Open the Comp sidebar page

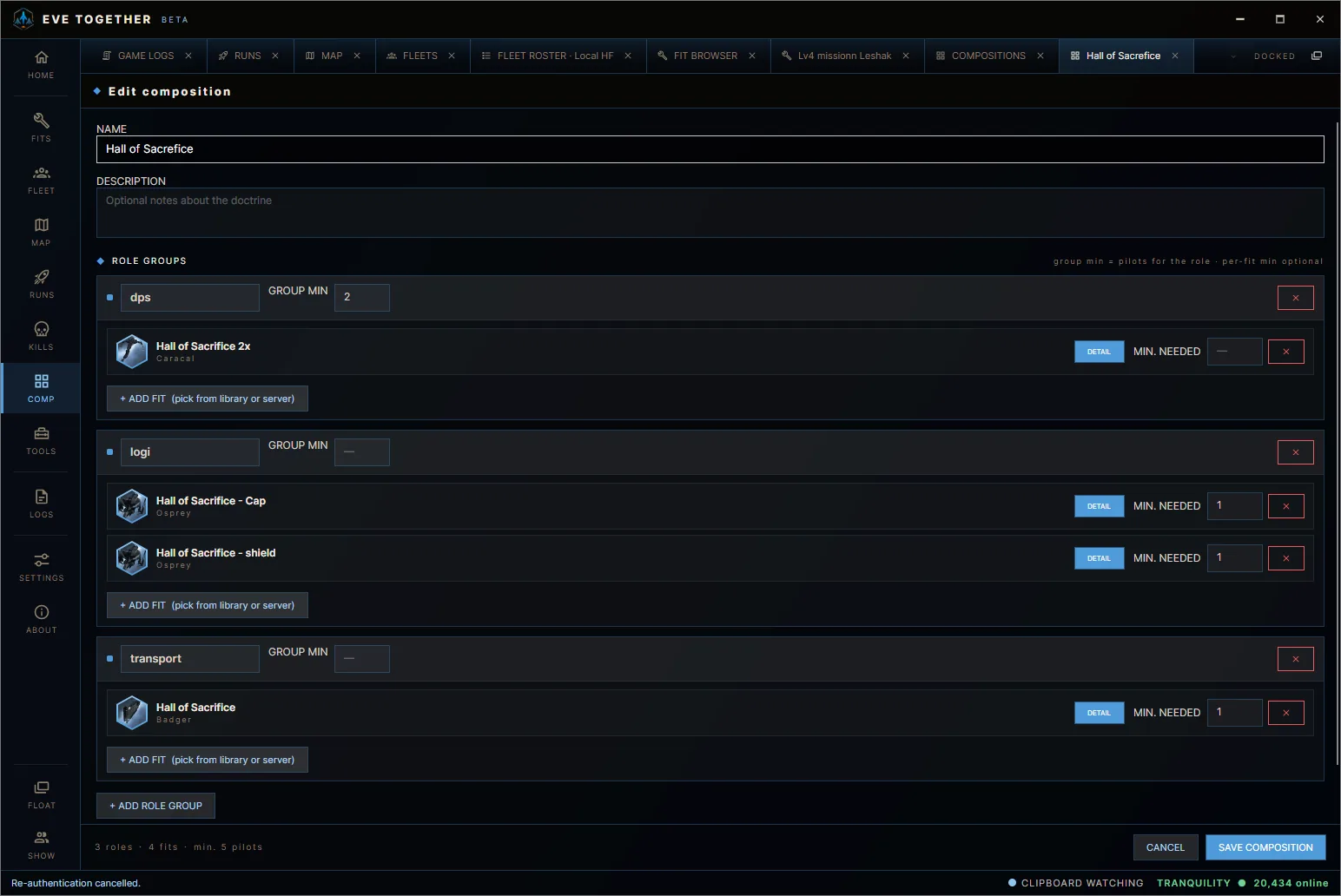coord(41,388)
